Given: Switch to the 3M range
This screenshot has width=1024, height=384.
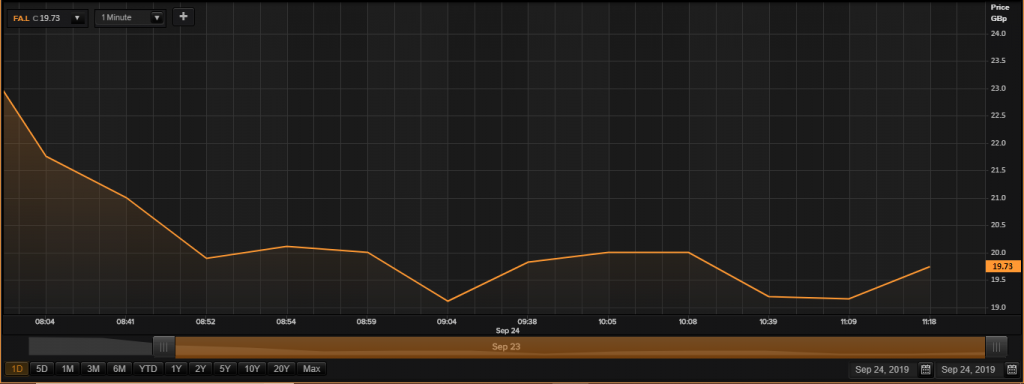Looking at the screenshot, I should coord(93,369).
